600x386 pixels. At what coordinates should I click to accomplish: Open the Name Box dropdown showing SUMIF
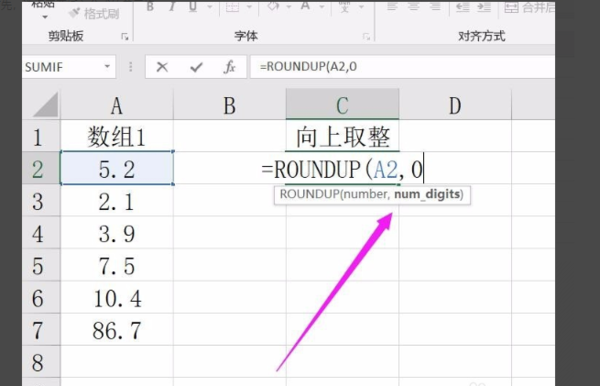(x=107, y=67)
